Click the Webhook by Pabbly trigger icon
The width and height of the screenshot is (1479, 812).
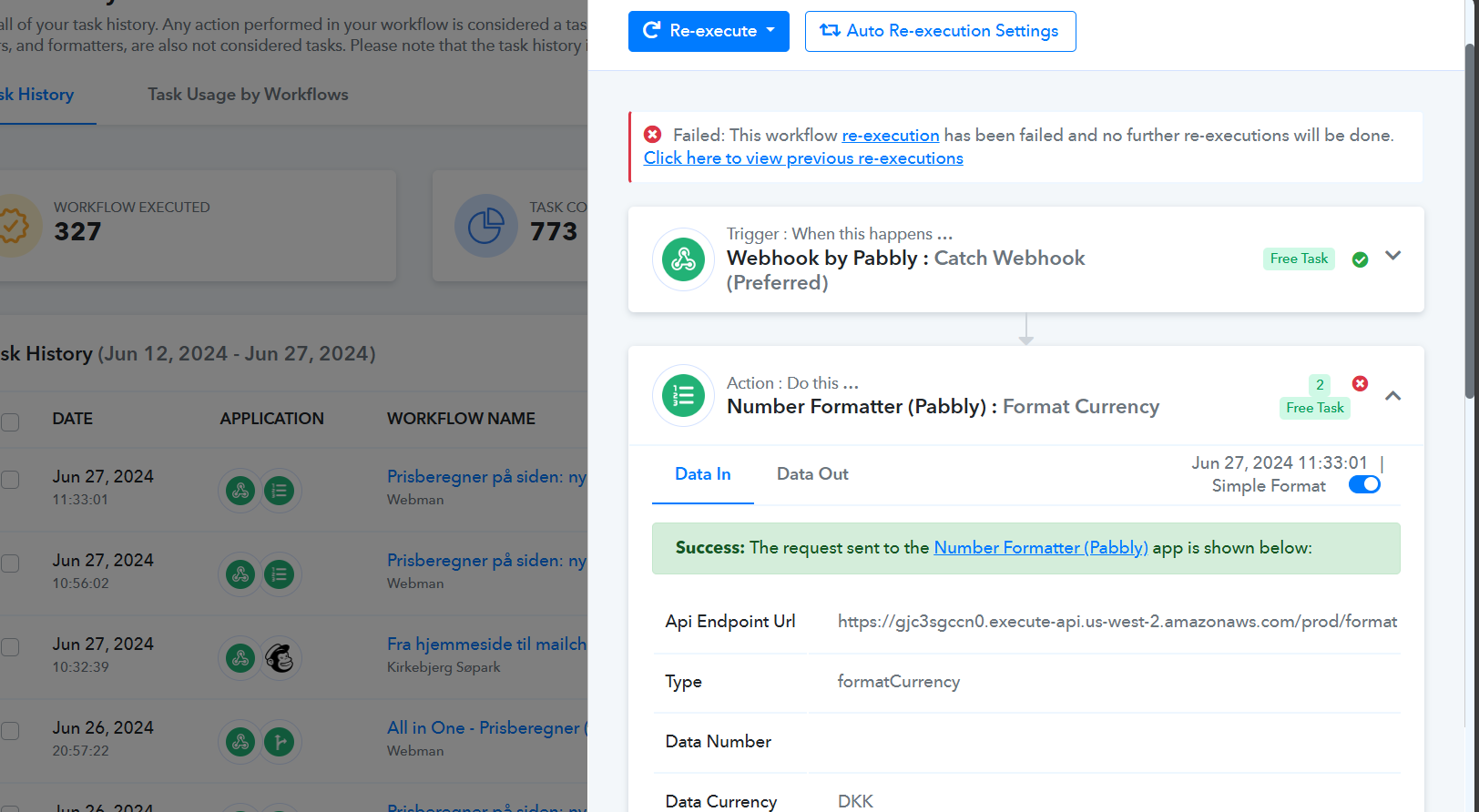[683, 259]
